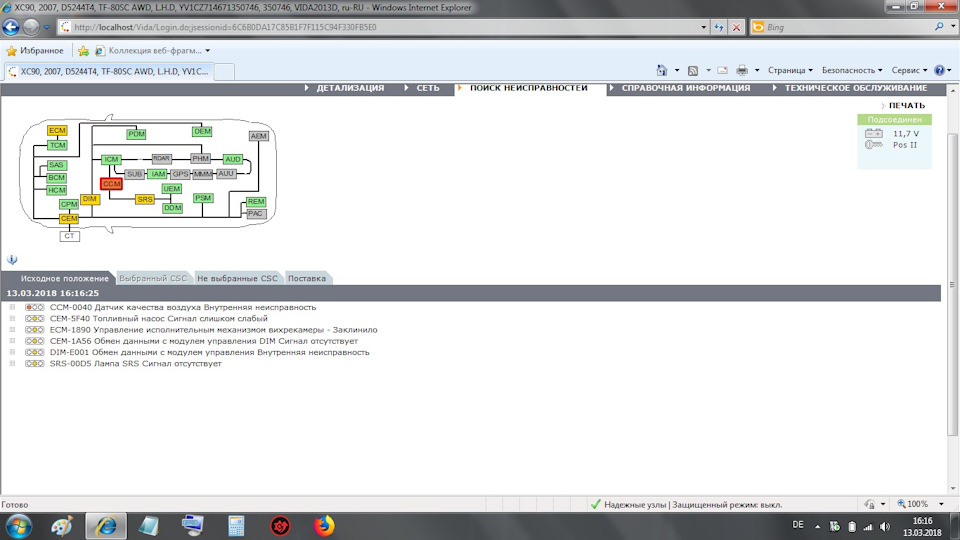Select the IAM module node
960x540 pixels.
pos(158,174)
